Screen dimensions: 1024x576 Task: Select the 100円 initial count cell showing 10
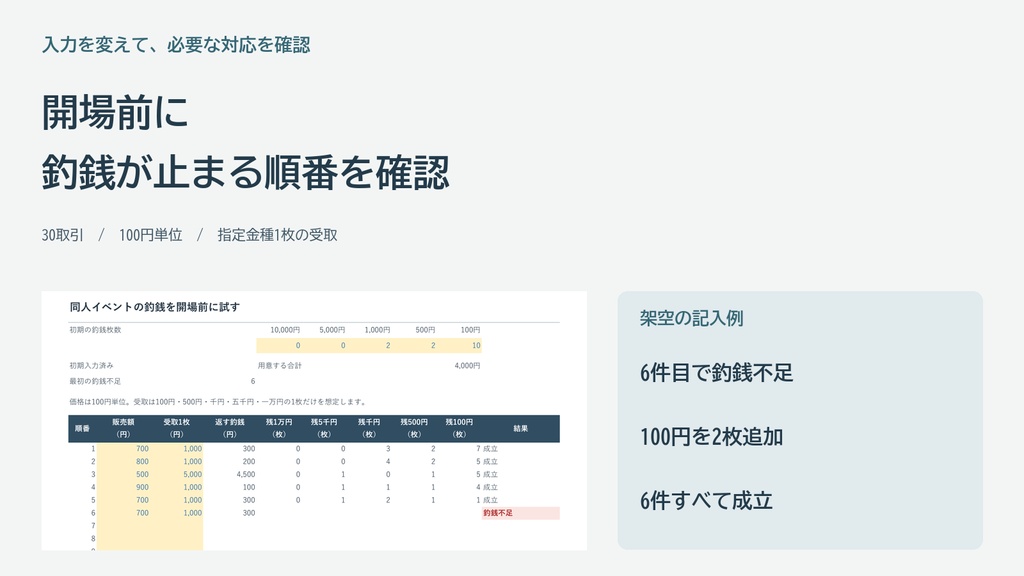(459, 345)
